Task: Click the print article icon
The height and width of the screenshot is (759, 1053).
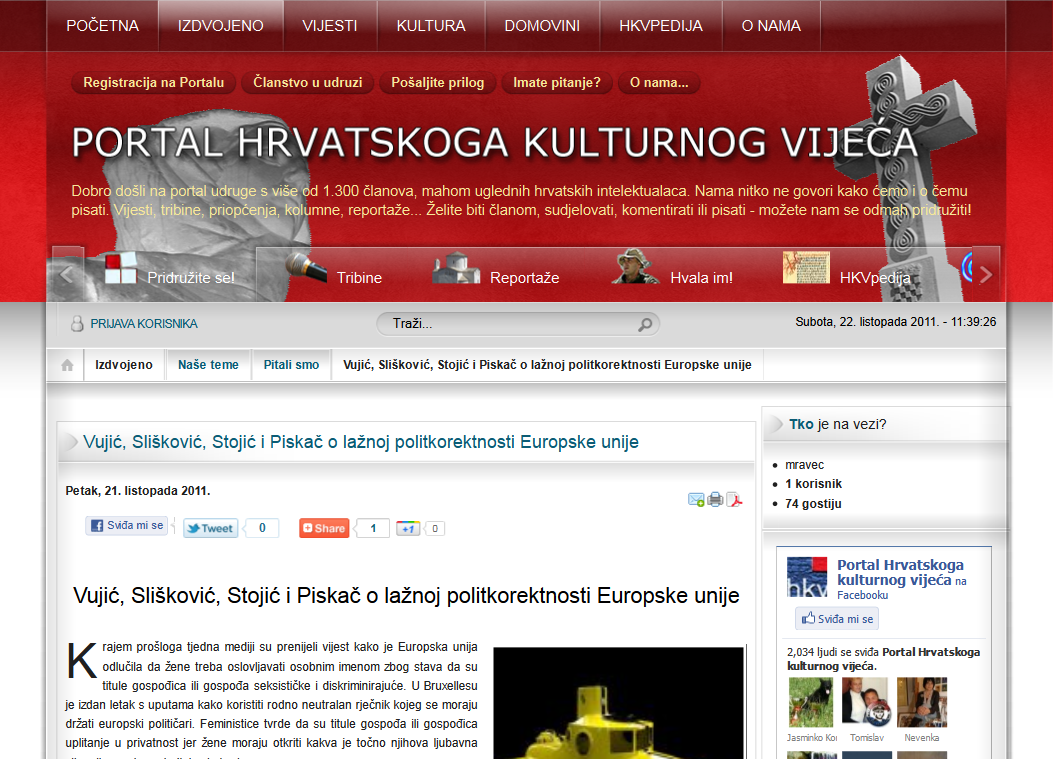Action: 715,500
